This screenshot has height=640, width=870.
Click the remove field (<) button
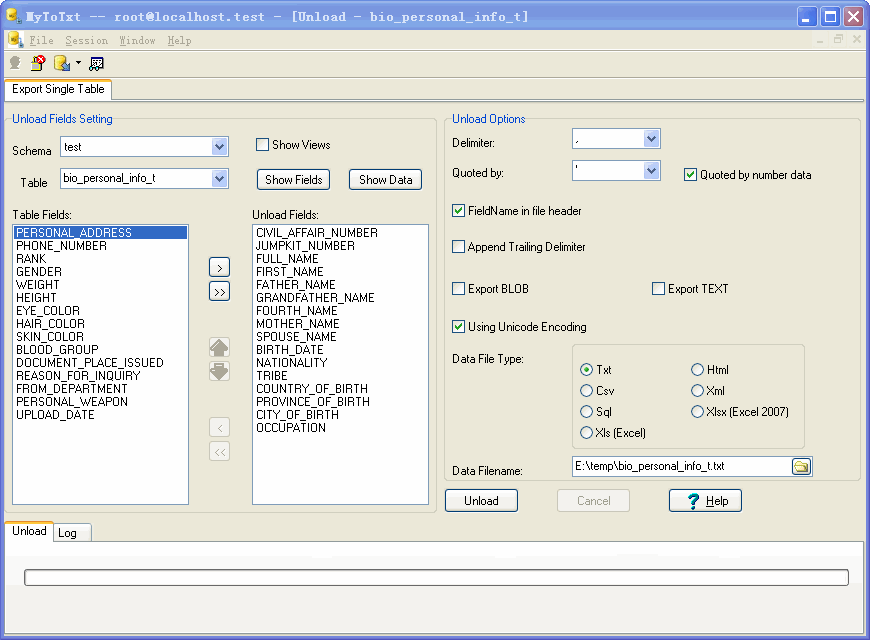(x=220, y=427)
